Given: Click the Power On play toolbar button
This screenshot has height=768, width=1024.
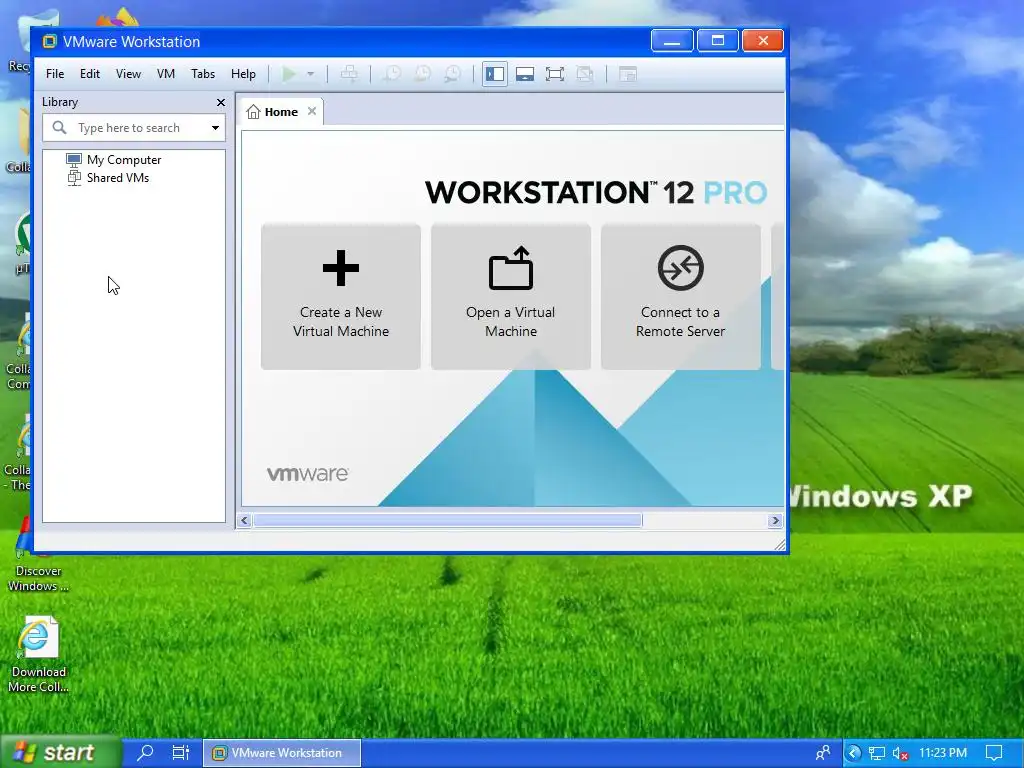Looking at the screenshot, I should tap(289, 74).
